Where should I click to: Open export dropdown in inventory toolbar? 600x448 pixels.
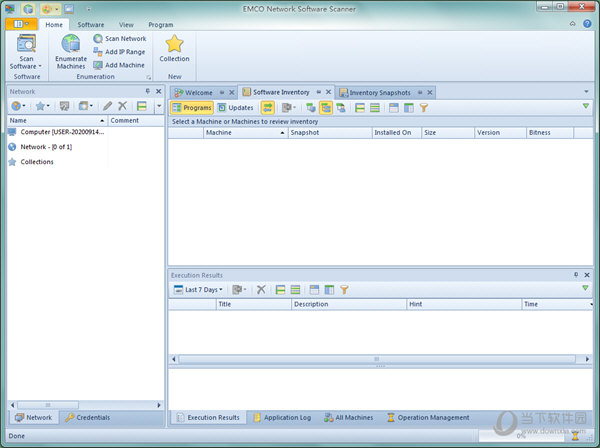pos(289,108)
